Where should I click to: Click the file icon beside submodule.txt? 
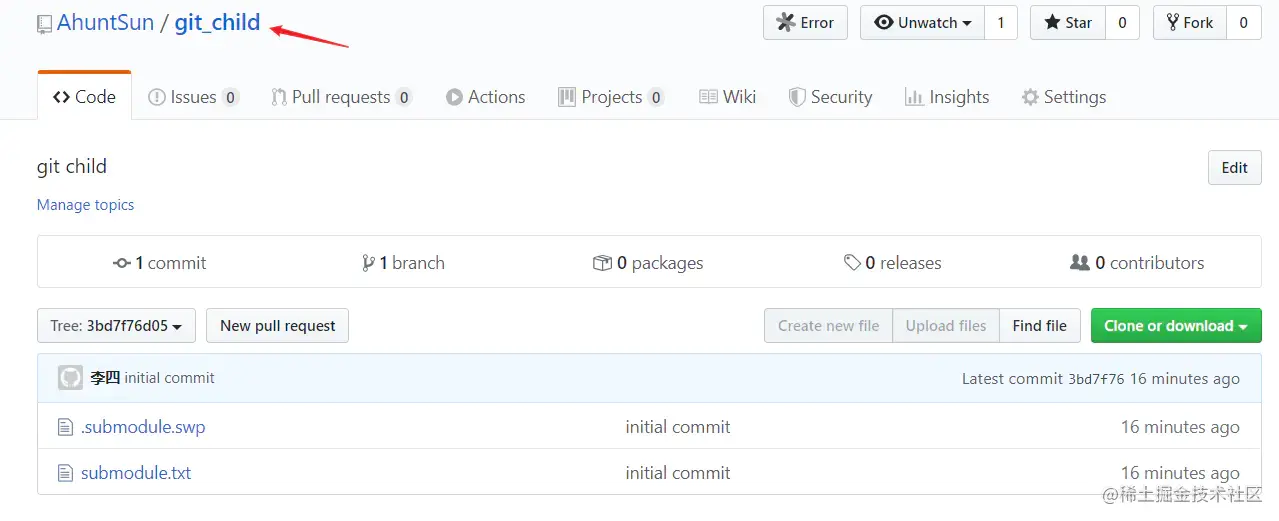(66, 473)
